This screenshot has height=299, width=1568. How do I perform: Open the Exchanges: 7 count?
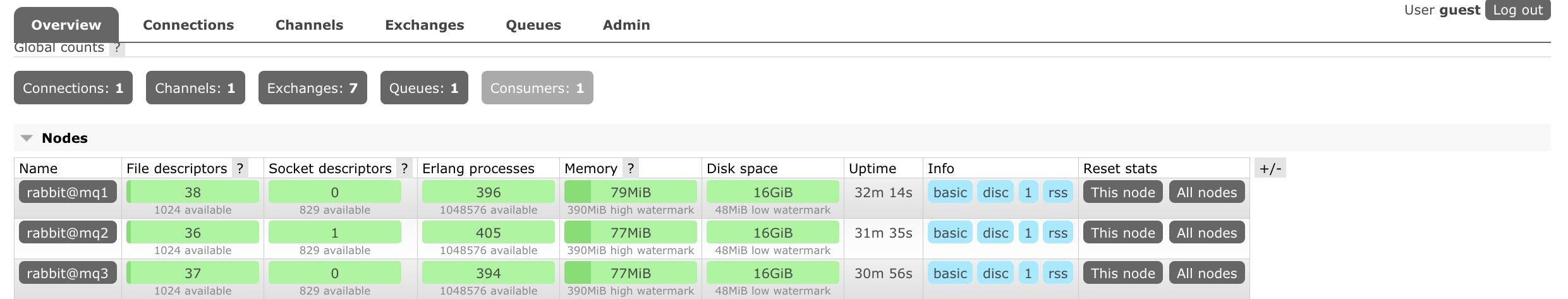(312, 88)
